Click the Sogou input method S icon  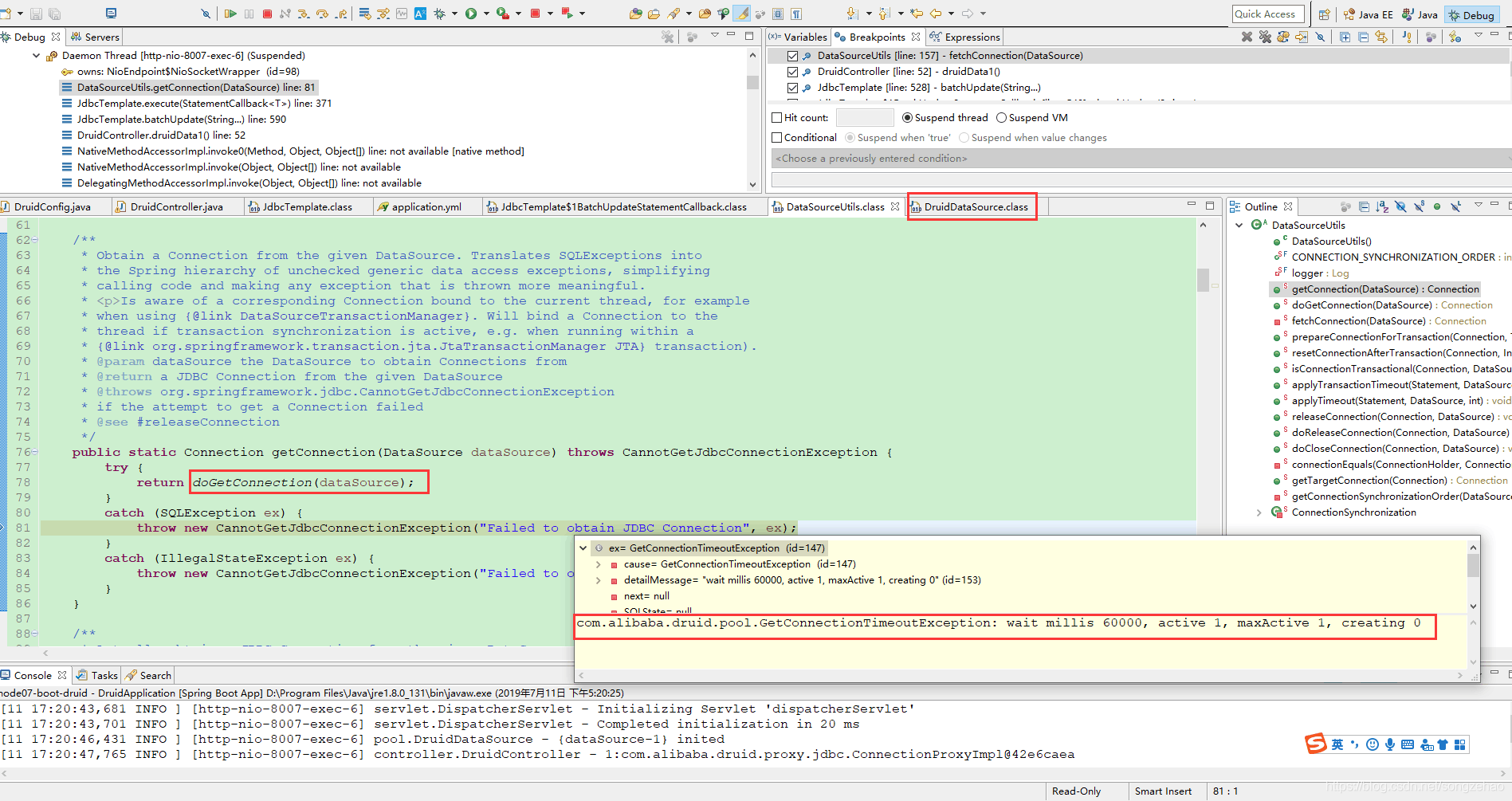coord(1315,744)
